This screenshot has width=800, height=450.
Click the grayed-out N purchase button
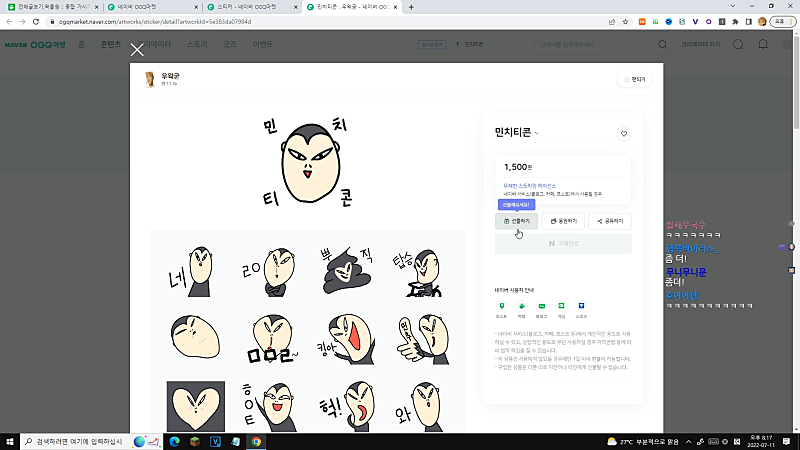[563, 244]
